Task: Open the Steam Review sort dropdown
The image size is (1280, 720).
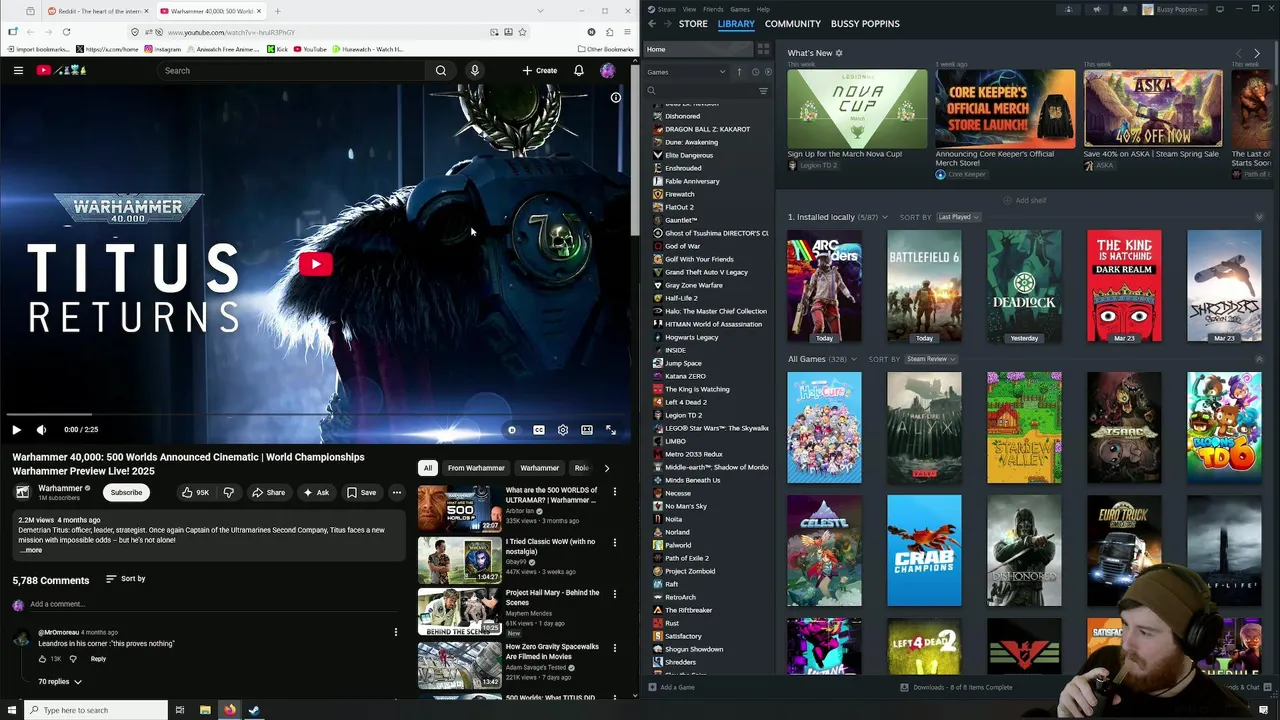Action: (931, 359)
